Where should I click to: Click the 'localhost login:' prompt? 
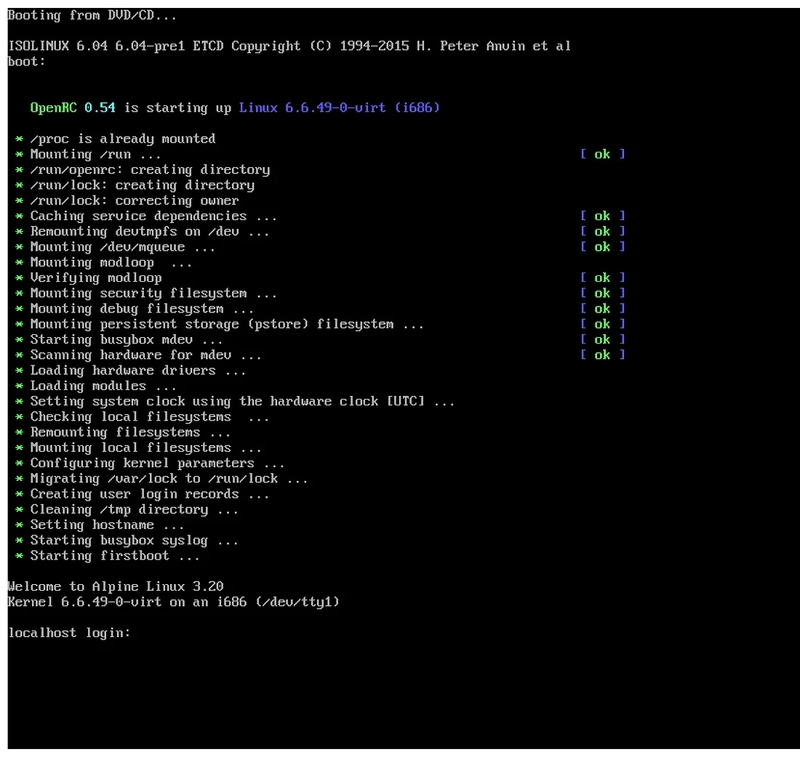(69, 633)
